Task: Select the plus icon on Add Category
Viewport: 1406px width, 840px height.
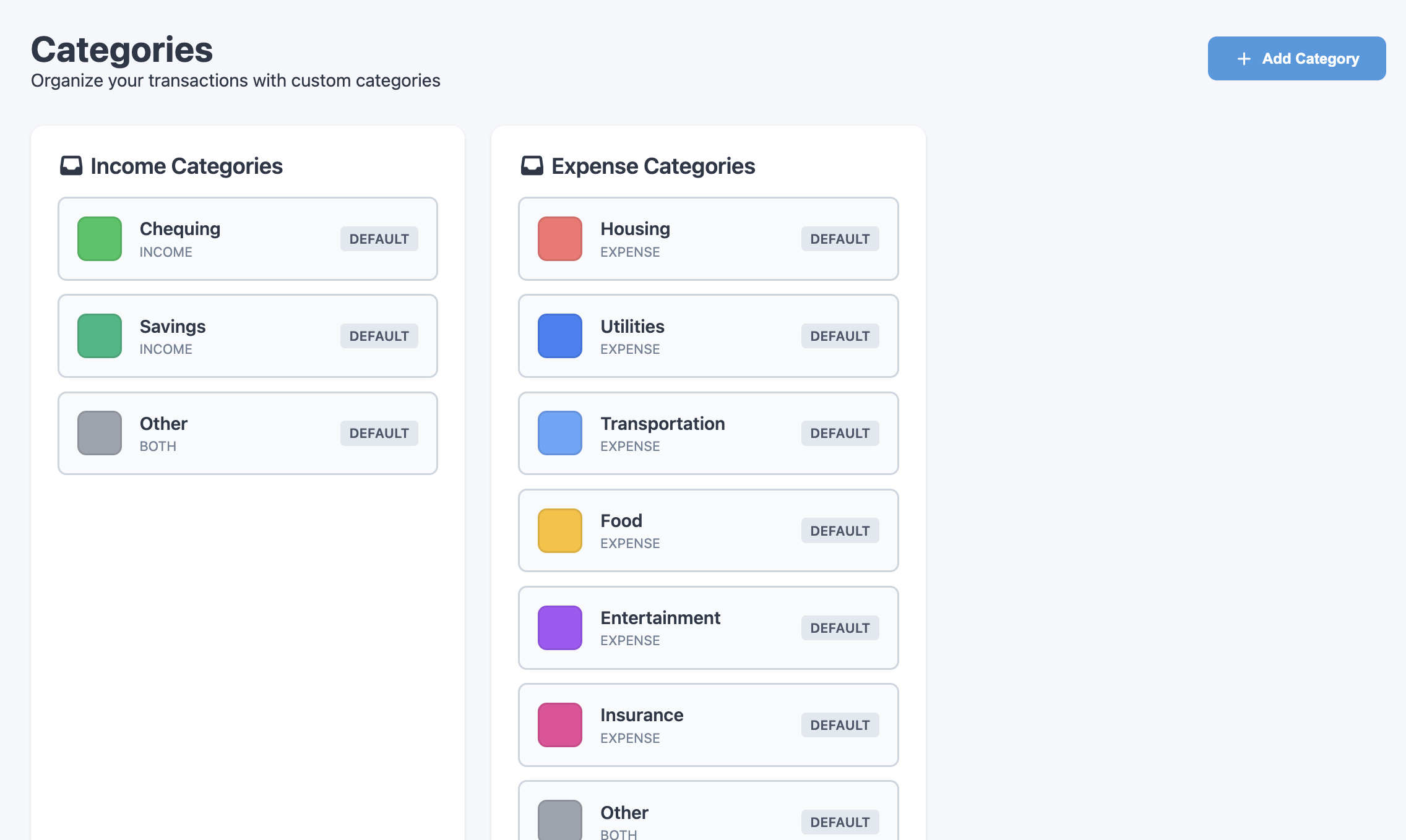Action: (x=1243, y=58)
